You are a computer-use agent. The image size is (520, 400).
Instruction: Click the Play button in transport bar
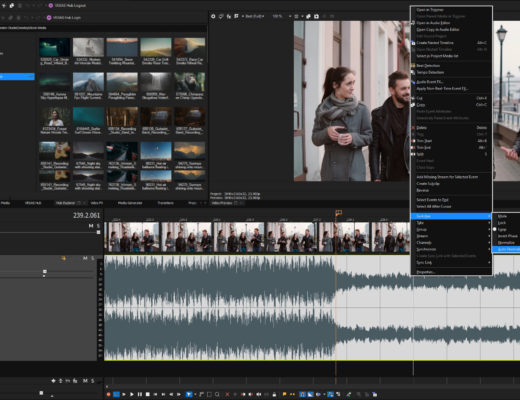(x=132, y=394)
